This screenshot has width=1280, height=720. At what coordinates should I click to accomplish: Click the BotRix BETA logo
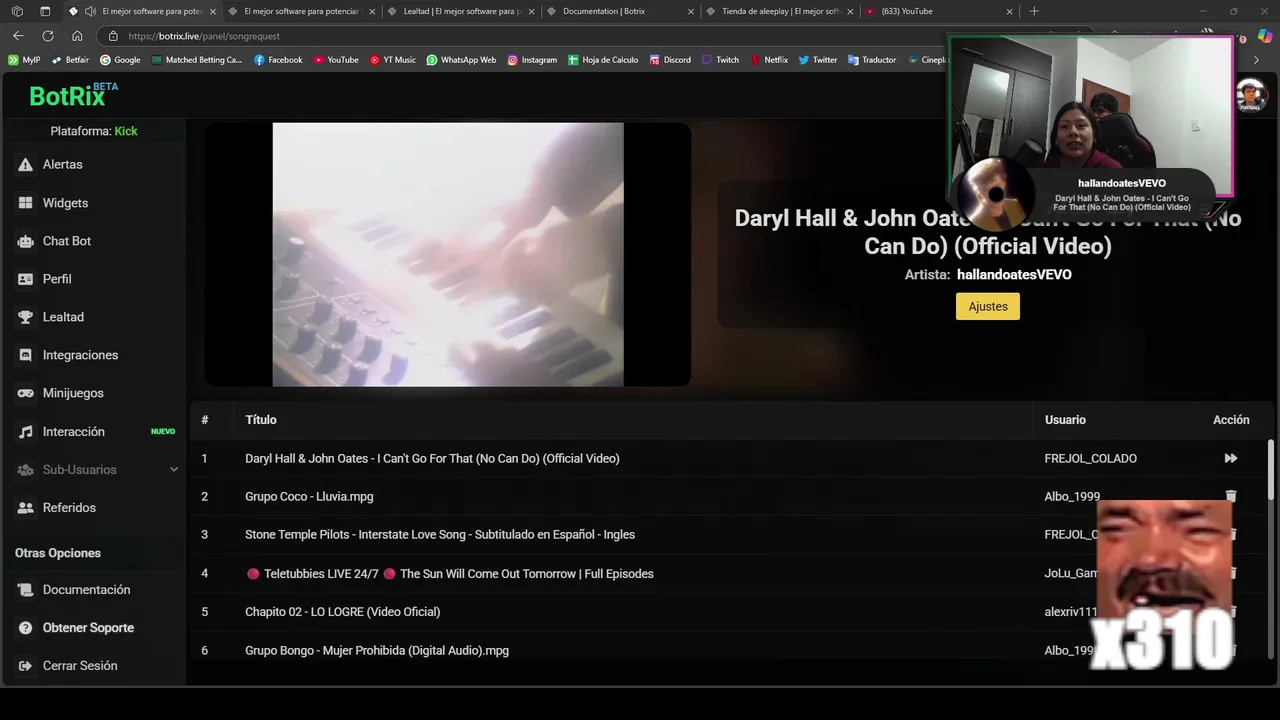point(74,95)
